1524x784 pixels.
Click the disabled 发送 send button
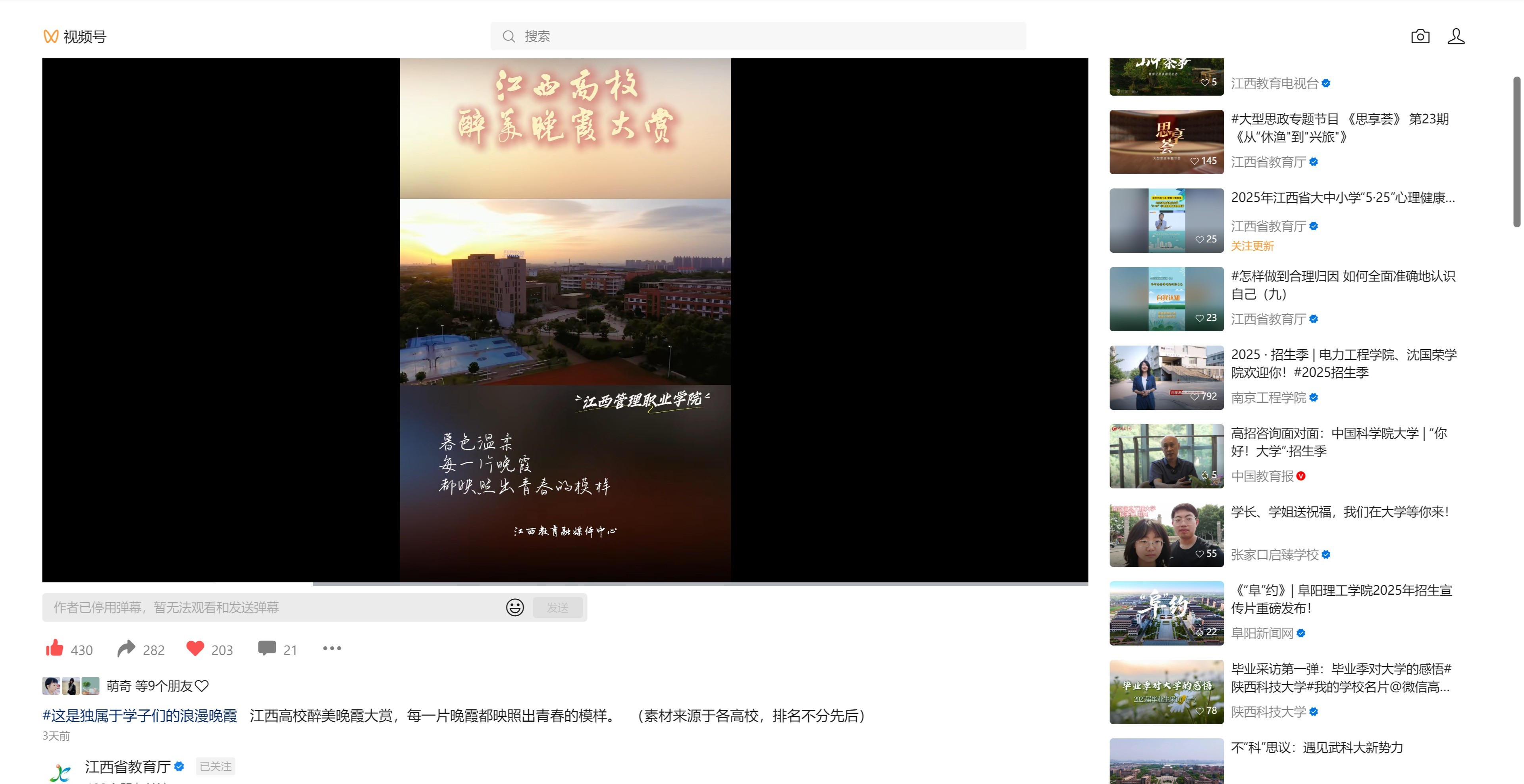[x=557, y=607]
